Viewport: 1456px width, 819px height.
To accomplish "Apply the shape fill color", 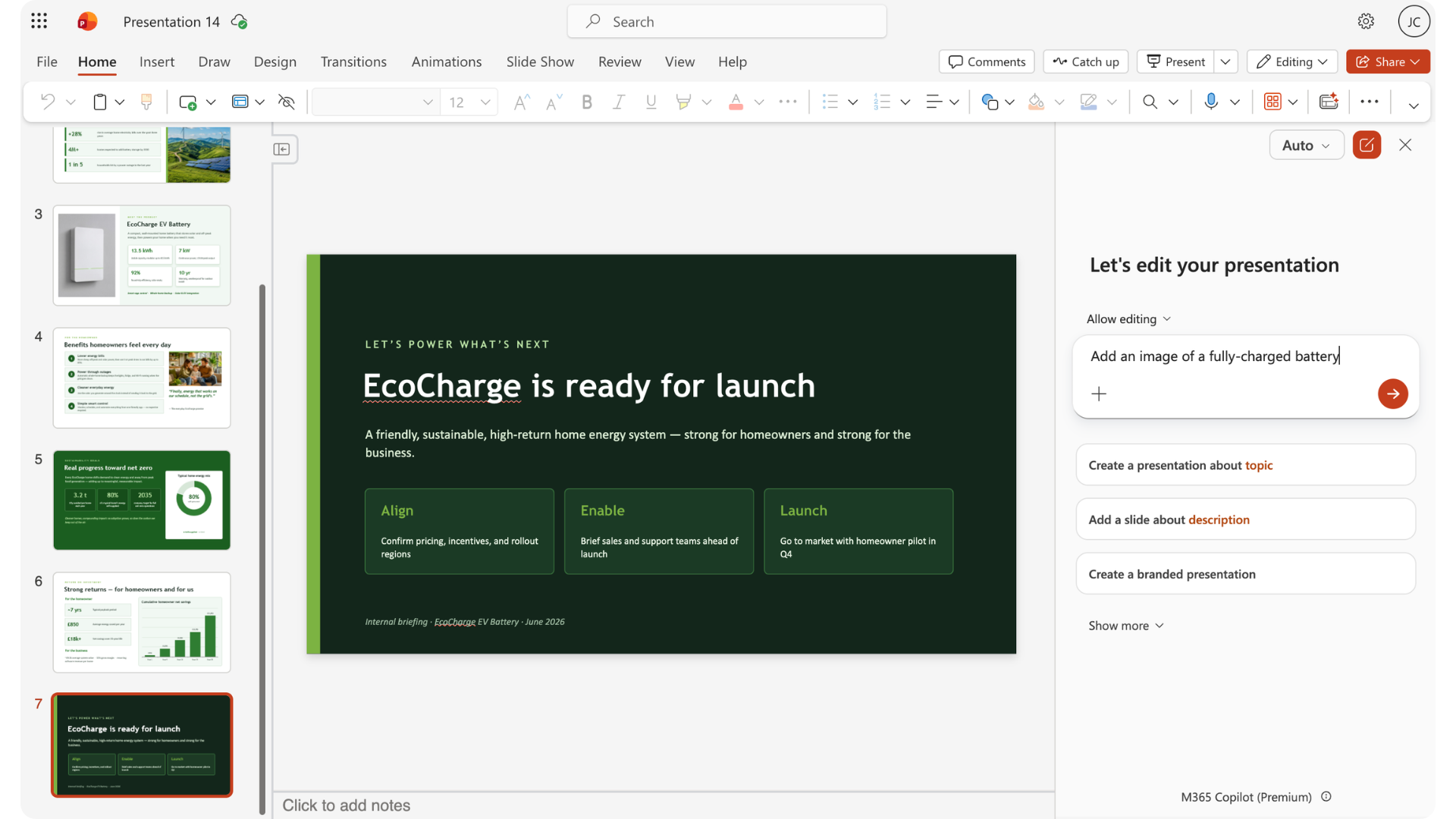I will tap(1036, 102).
